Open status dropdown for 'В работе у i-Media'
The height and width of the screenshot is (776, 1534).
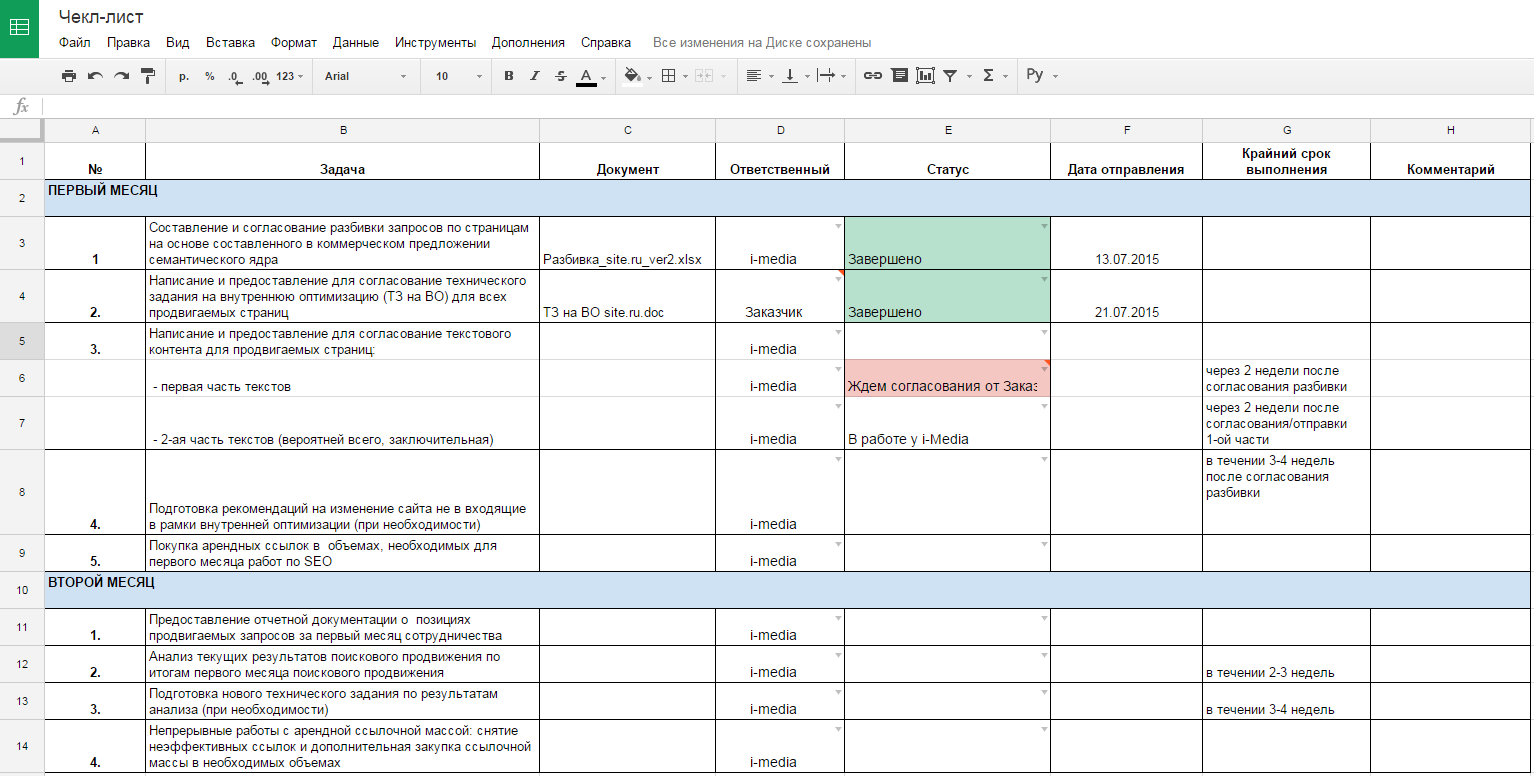pos(1043,406)
